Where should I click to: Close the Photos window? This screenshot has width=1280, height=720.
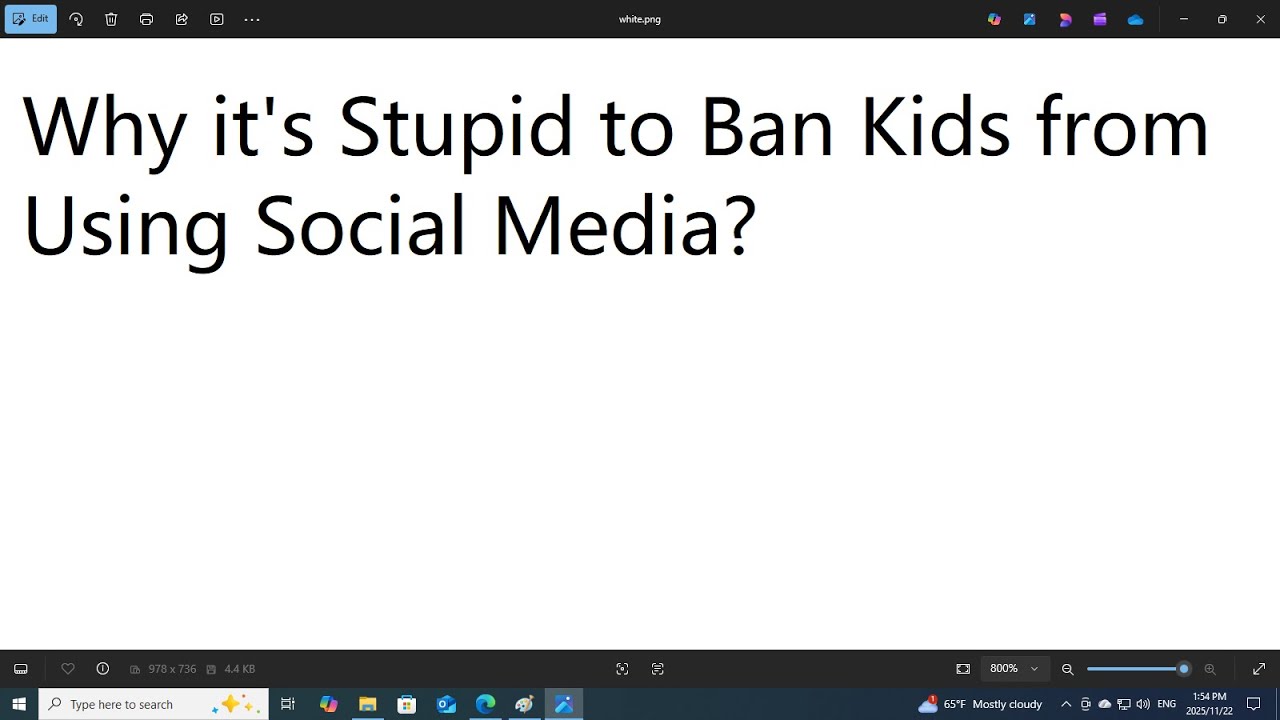click(1260, 19)
